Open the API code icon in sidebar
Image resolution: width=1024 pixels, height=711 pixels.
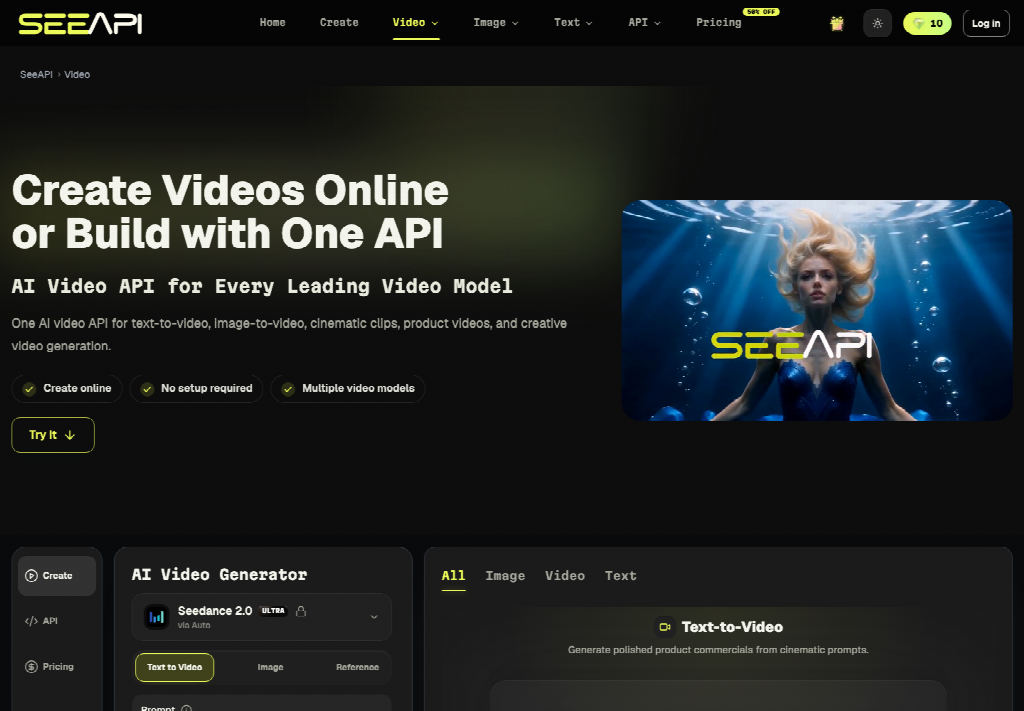(x=31, y=621)
